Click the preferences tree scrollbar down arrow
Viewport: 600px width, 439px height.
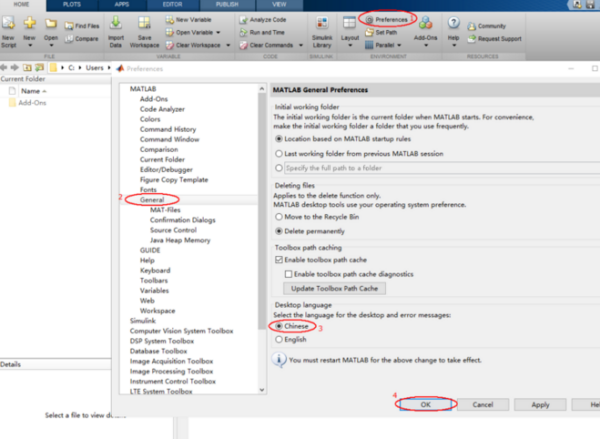[262, 390]
